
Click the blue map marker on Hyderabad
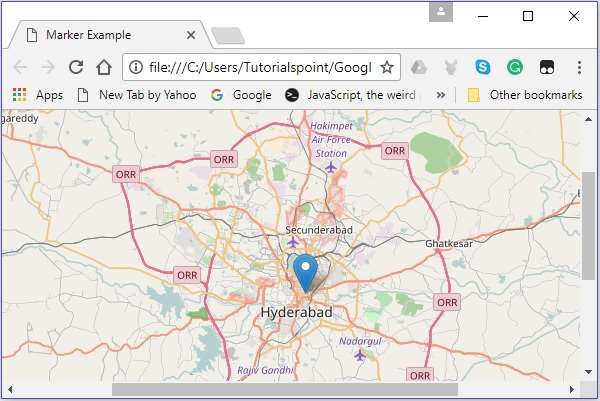coord(307,271)
